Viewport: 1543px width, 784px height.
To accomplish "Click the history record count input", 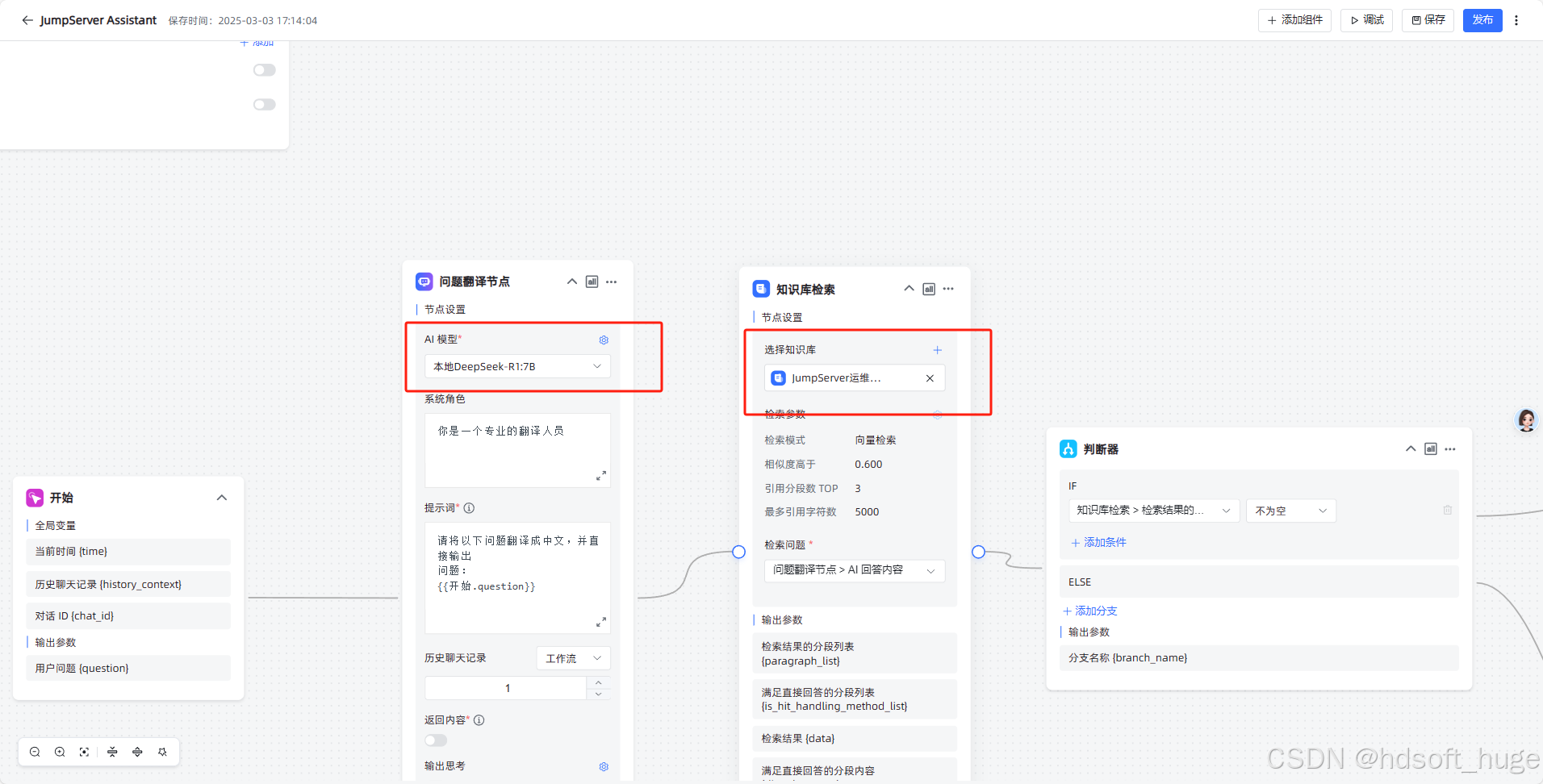I will (x=506, y=688).
